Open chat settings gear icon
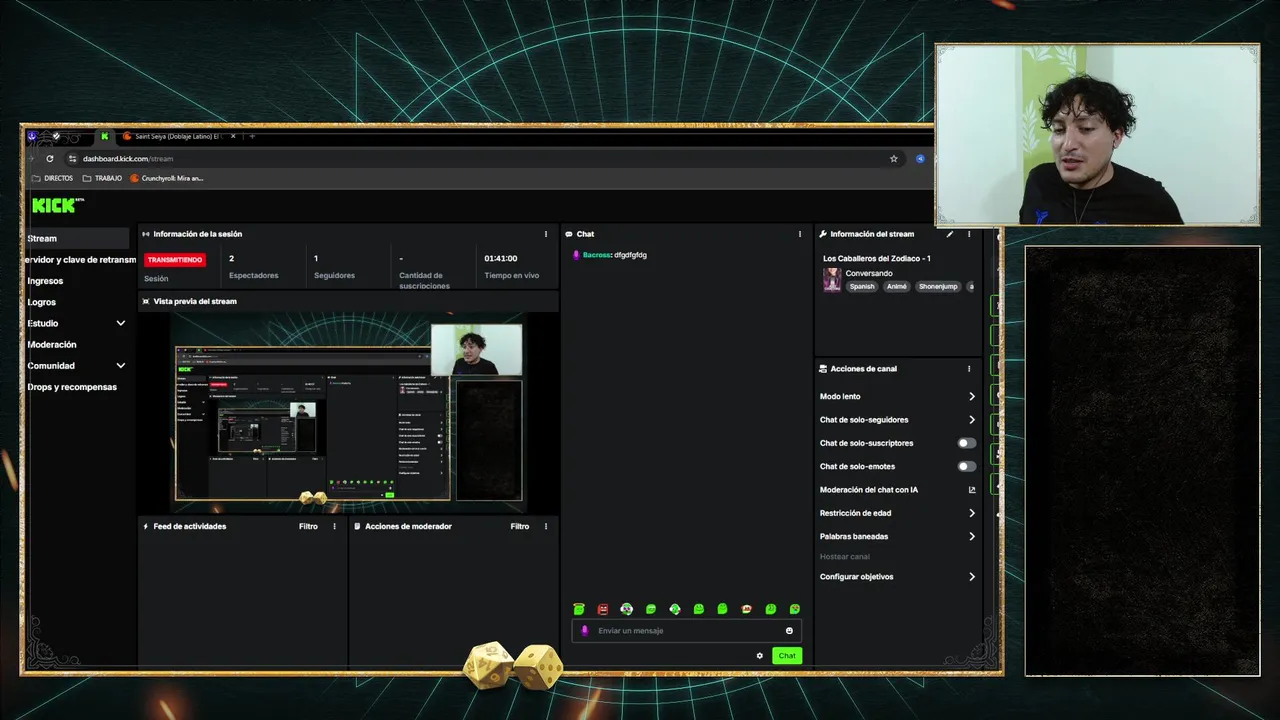This screenshot has width=1280, height=720. click(x=760, y=656)
